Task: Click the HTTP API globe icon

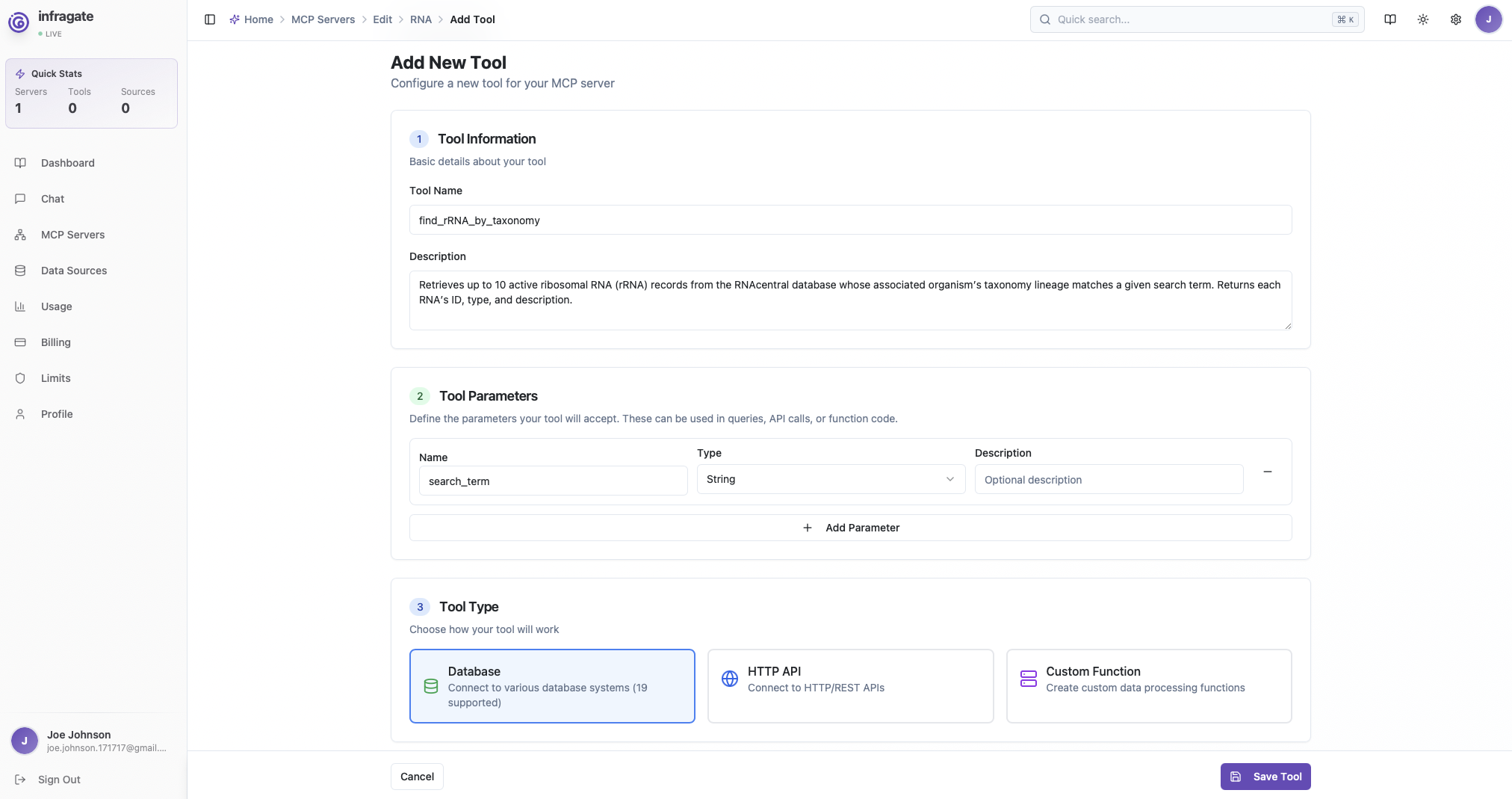Action: (x=730, y=679)
